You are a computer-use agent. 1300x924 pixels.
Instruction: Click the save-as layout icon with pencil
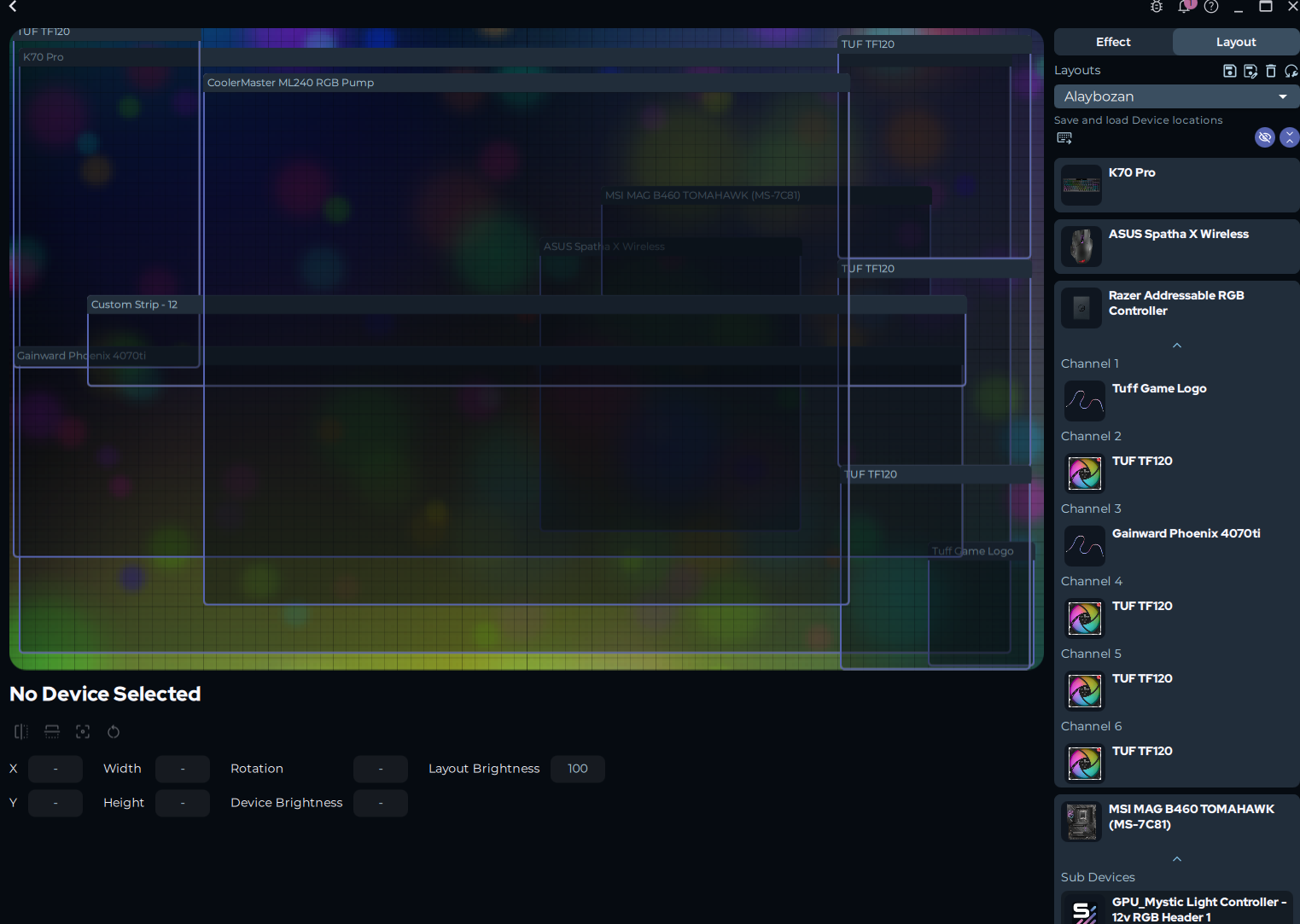click(x=1250, y=71)
